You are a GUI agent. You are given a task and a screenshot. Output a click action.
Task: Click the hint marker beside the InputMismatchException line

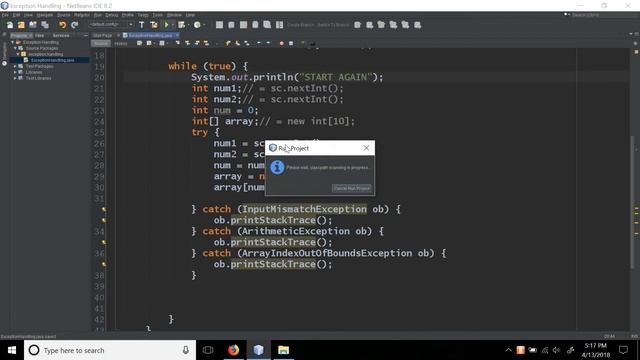tap(104, 209)
